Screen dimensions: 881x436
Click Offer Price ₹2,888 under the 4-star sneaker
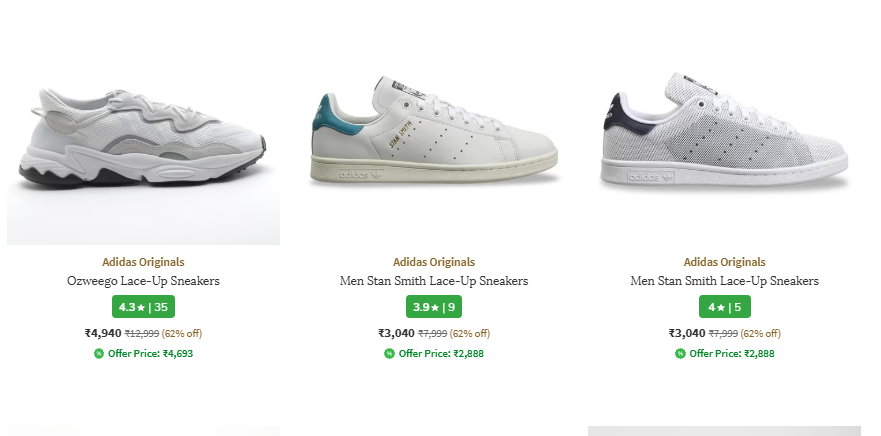(x=732, y=353)
